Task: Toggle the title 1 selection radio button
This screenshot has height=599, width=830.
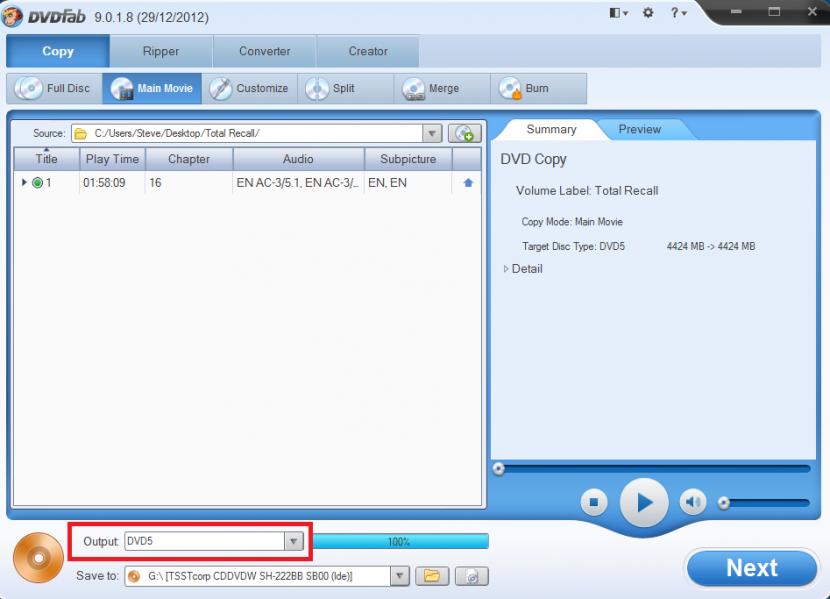Action: click(x=37, y=183)
